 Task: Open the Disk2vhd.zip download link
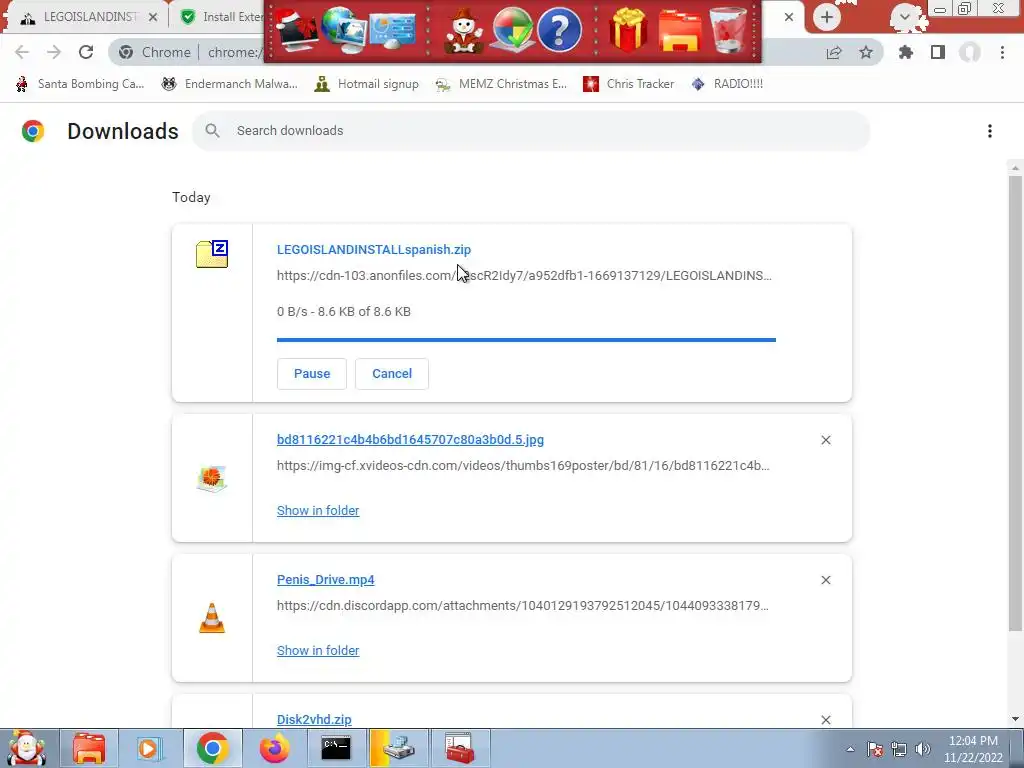314,719
